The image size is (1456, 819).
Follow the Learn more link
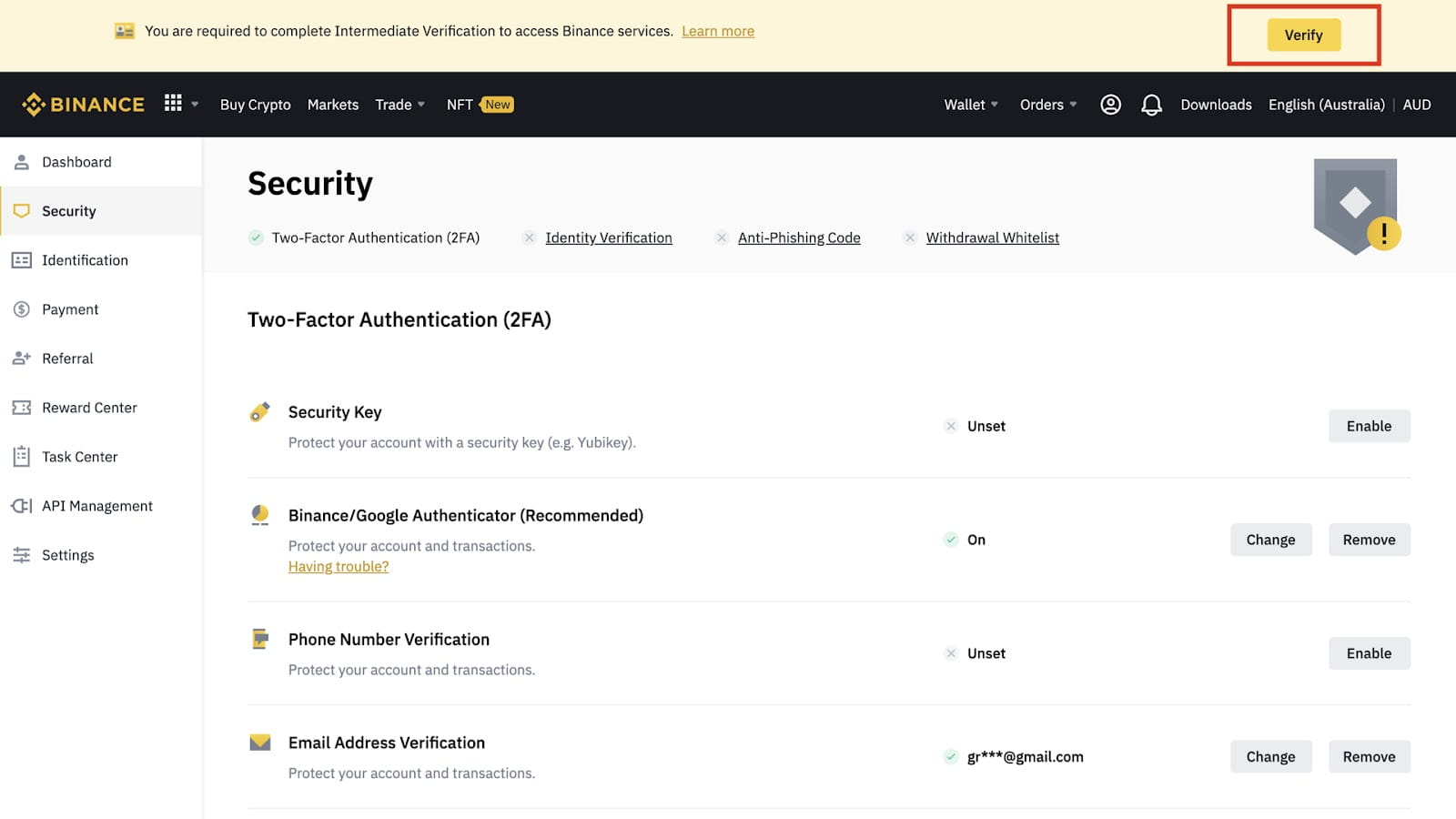[x=718, y=31]
